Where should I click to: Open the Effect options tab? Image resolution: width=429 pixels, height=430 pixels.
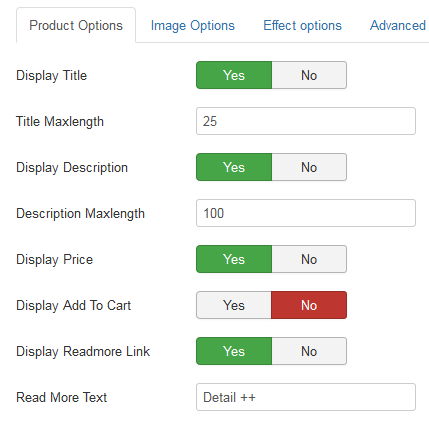click(x=303, y=25)
